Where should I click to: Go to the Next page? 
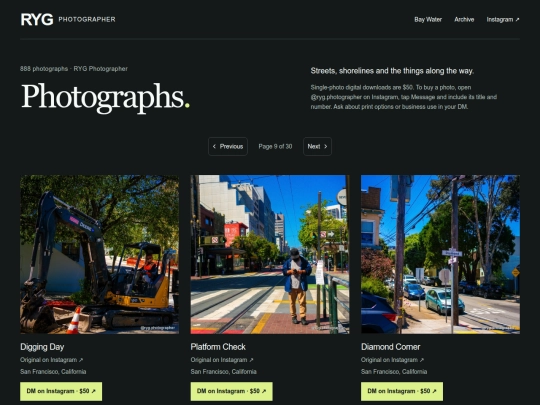[x=317, y=146]
